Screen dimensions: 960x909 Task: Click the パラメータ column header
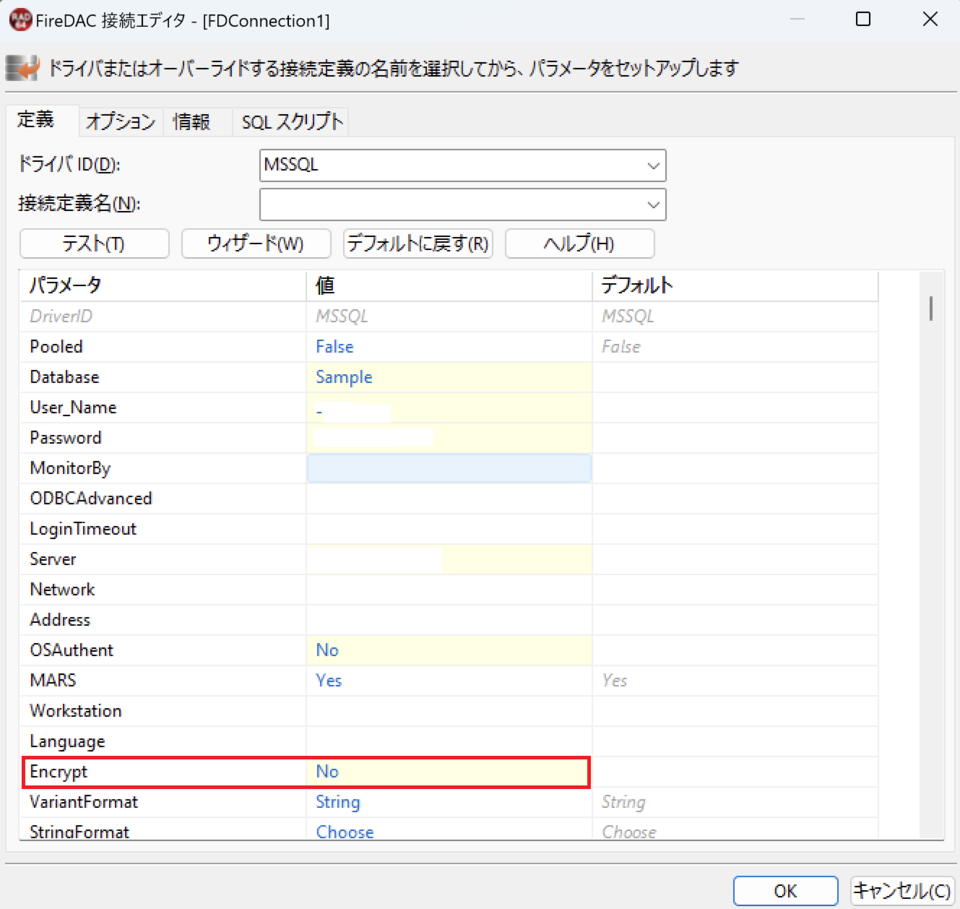point(163,286)
